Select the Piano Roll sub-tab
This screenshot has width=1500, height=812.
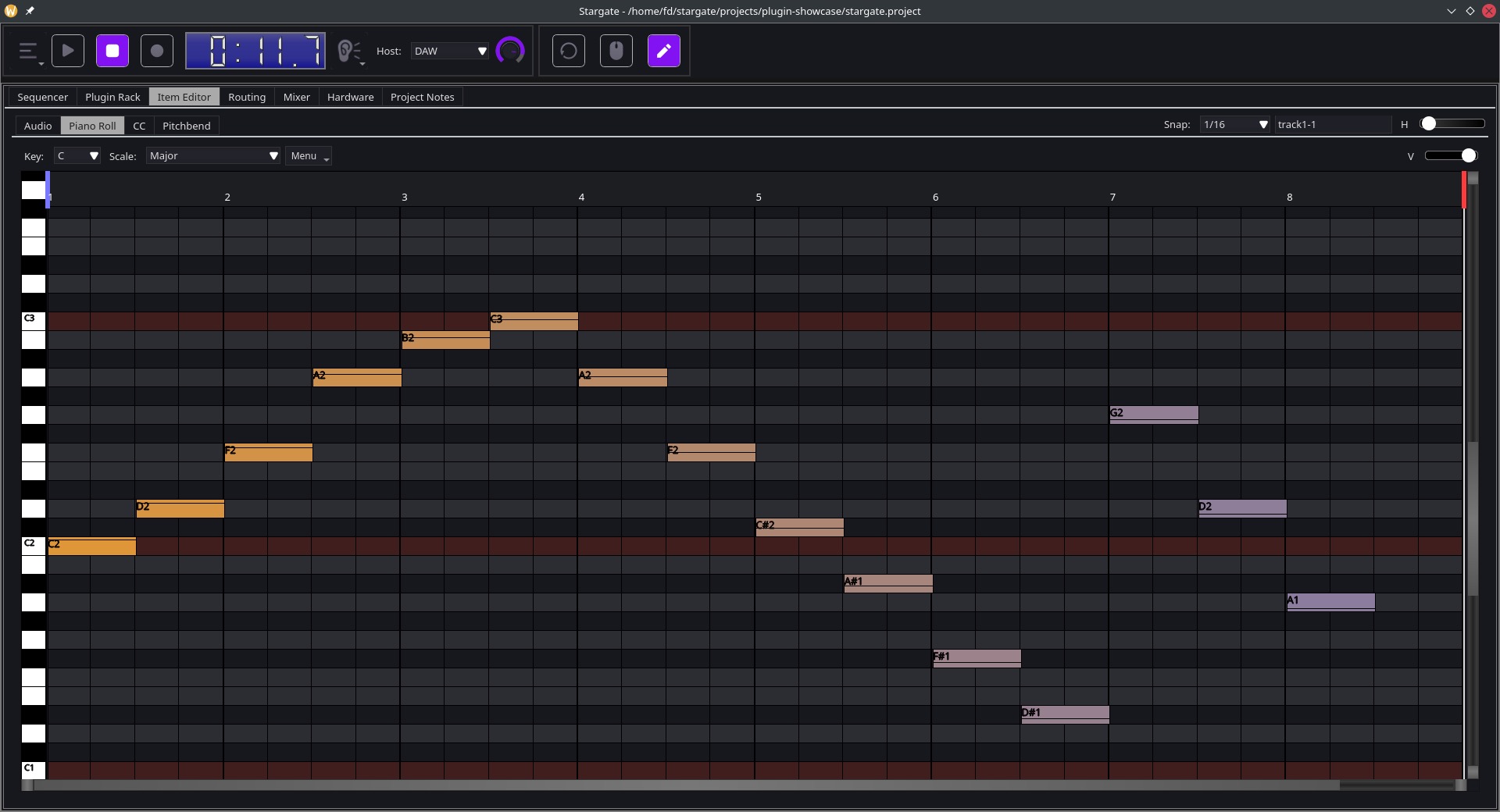92,126
